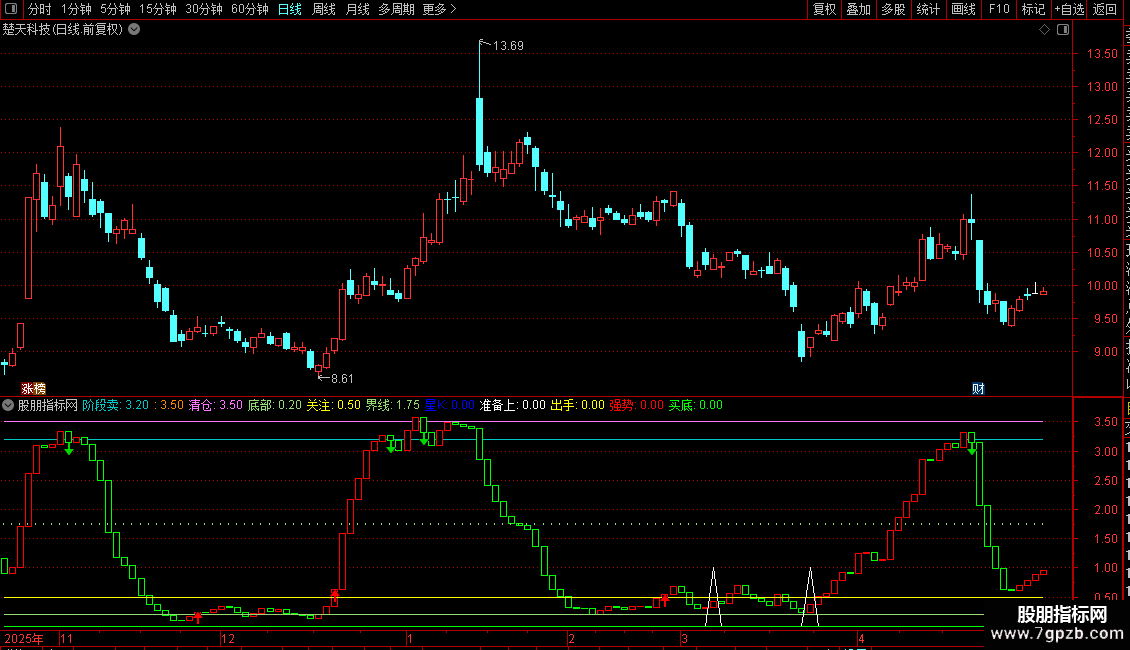Select the 60分钟 period tab

pos(249,9)
